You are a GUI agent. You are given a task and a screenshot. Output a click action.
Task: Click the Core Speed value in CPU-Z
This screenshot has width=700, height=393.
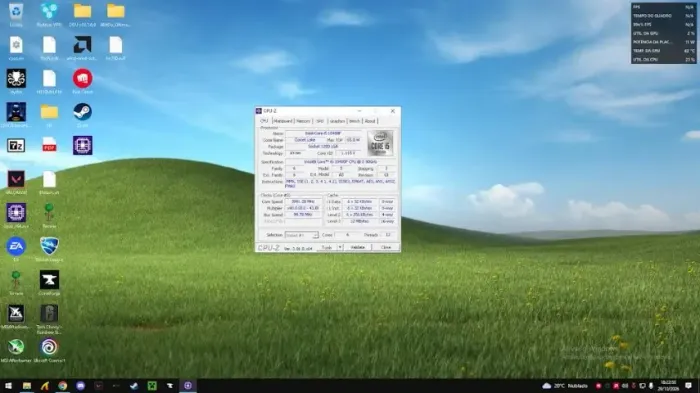303,201
